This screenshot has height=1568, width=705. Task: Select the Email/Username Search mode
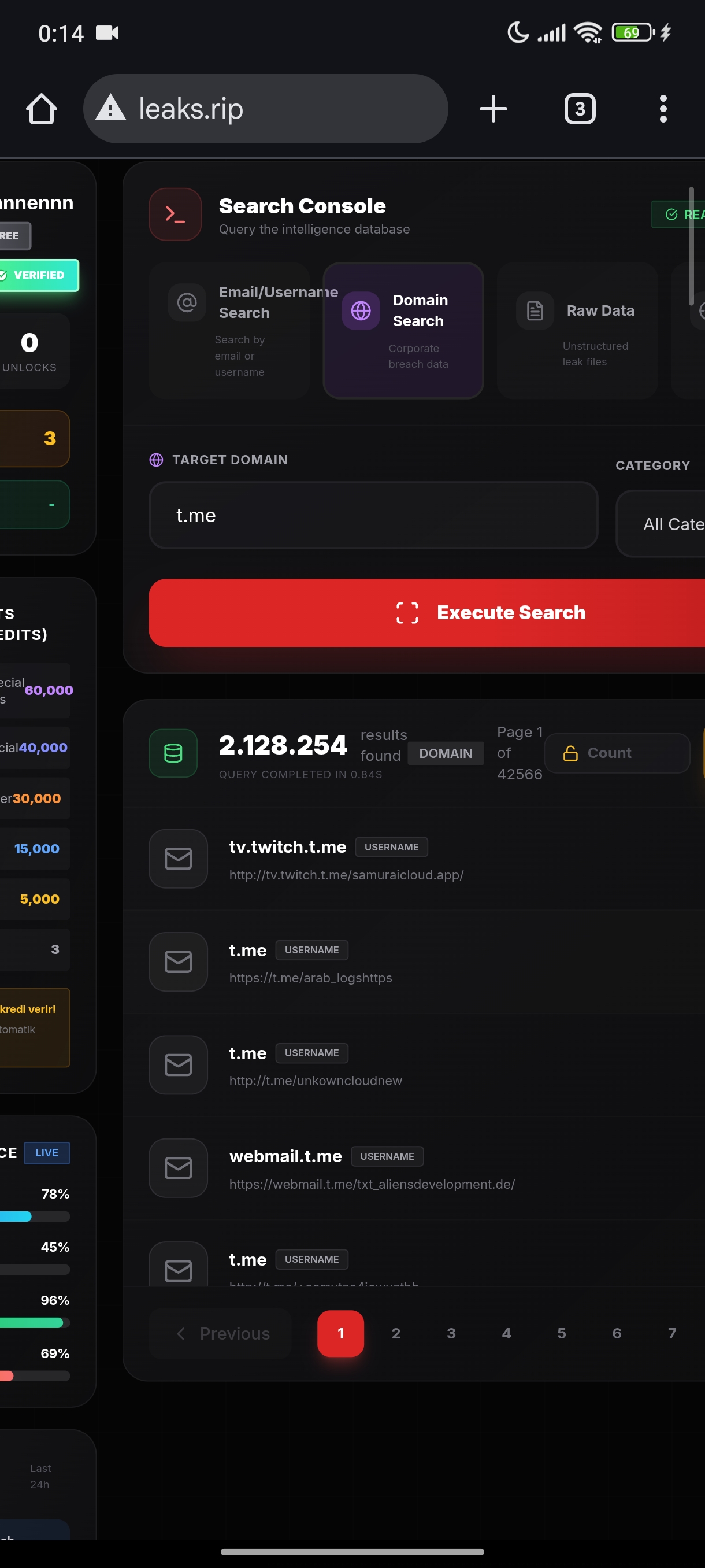point(229,331)
